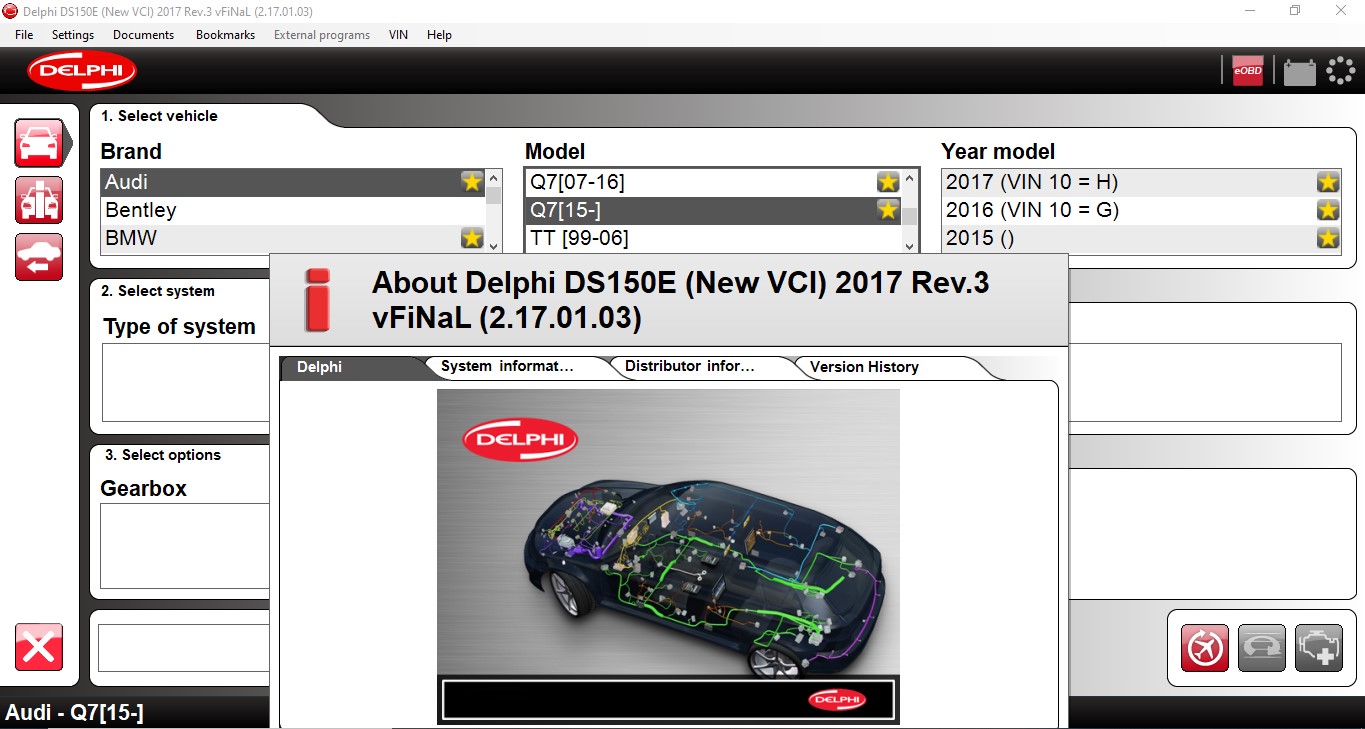Click the red X cancel icon
1365x729 pixels.
[39, 647]
